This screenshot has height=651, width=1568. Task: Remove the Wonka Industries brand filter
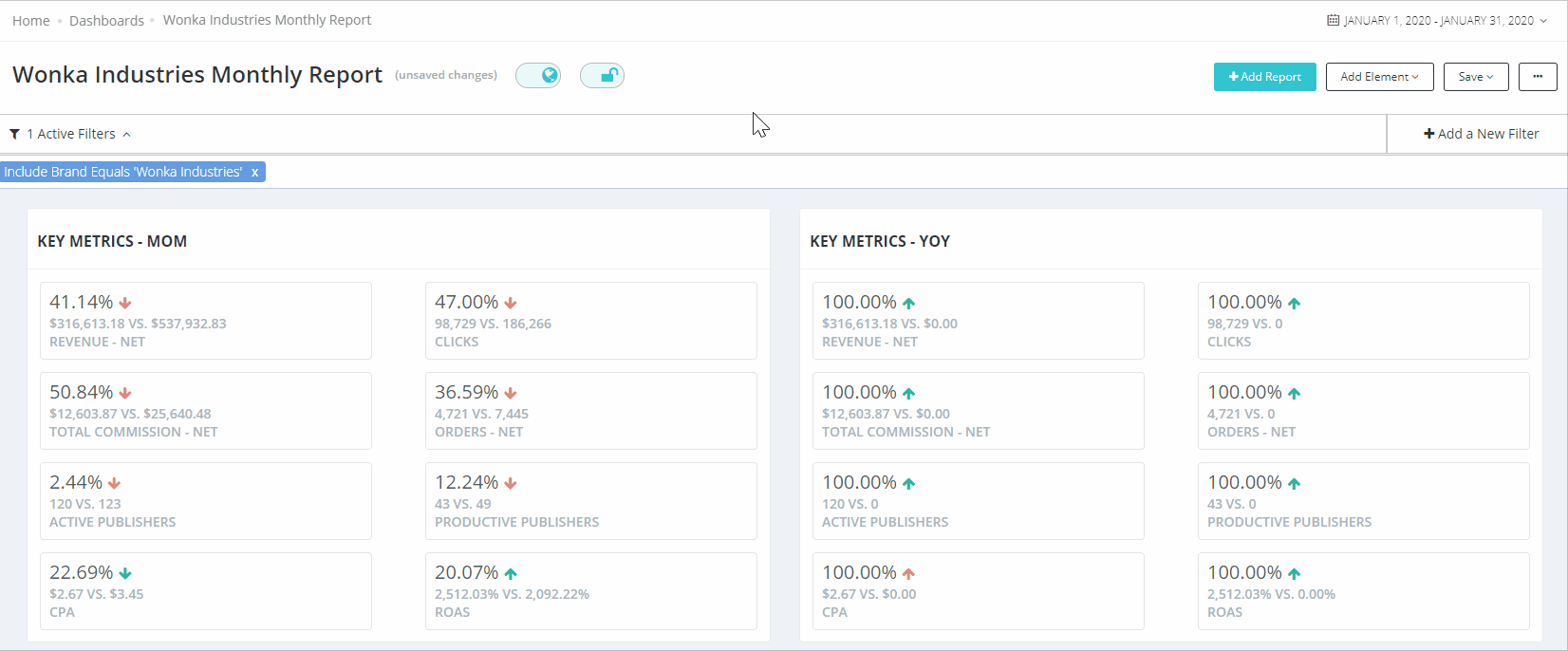[254, 172]
